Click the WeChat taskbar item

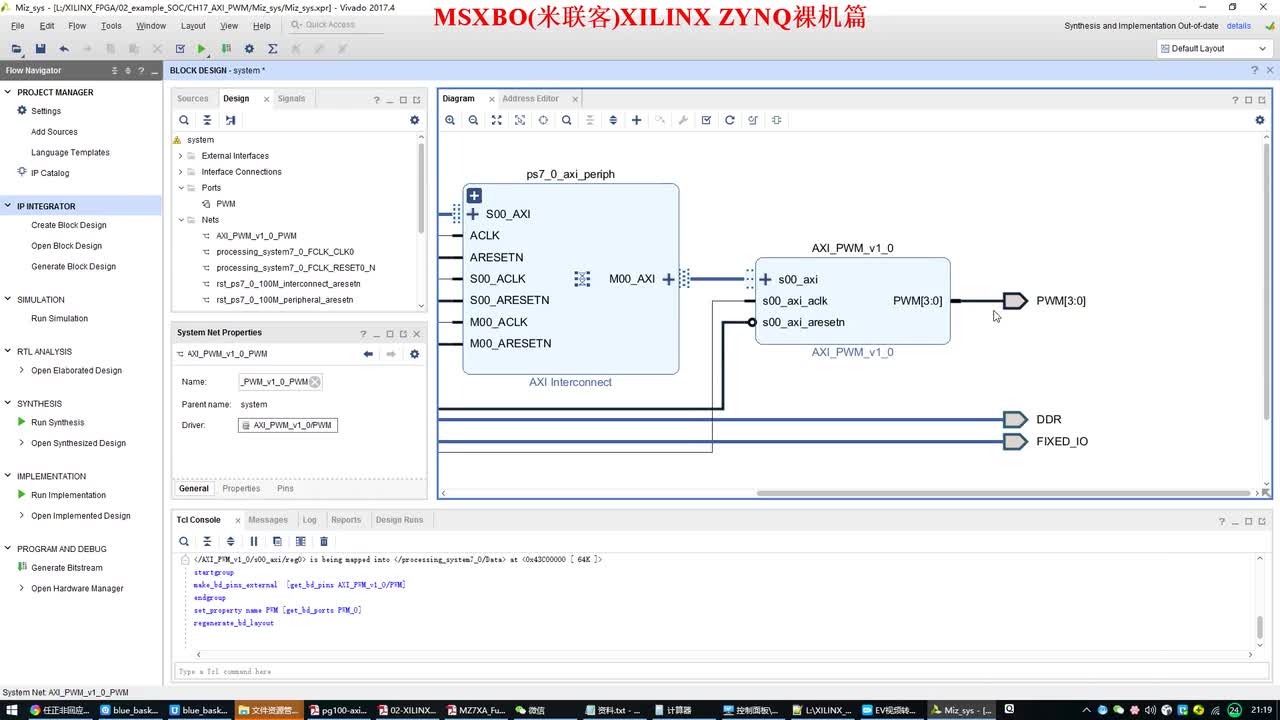pyautogui.click(x=529, y=710)
